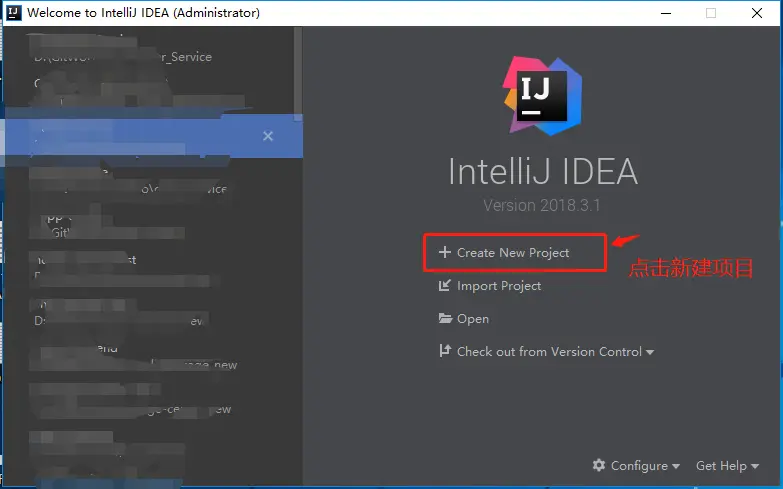Expand the Get Help dropdown arrow
The image size is (783, 489).
pyautogui.click(x=755, y=466)
